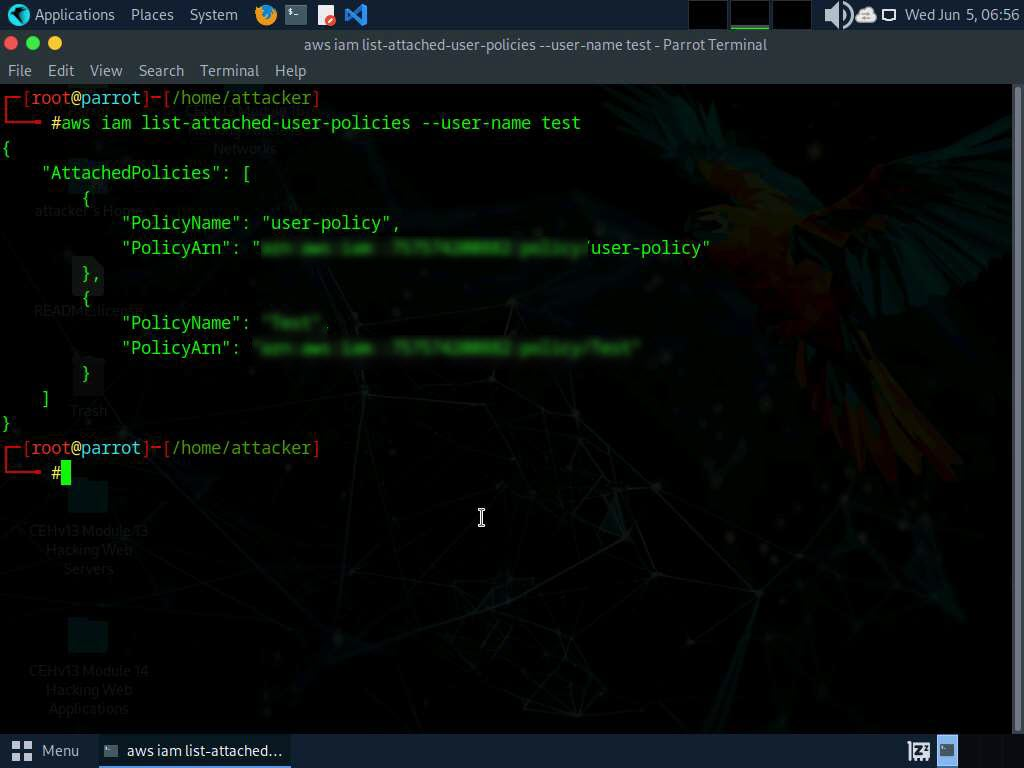
Task: Open the Terminal menu
Action: tap(229, 71)
